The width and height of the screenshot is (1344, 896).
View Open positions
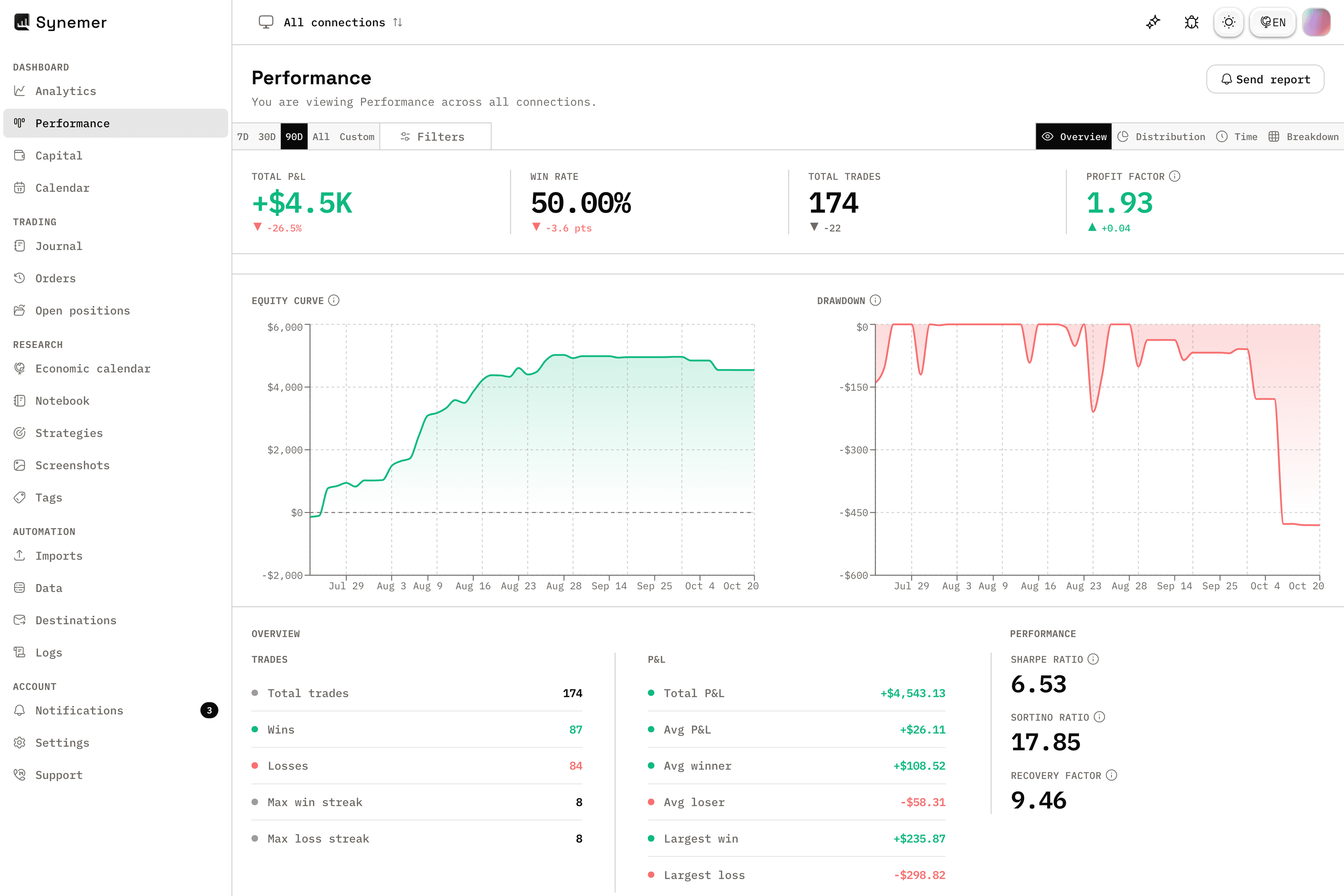115,311
